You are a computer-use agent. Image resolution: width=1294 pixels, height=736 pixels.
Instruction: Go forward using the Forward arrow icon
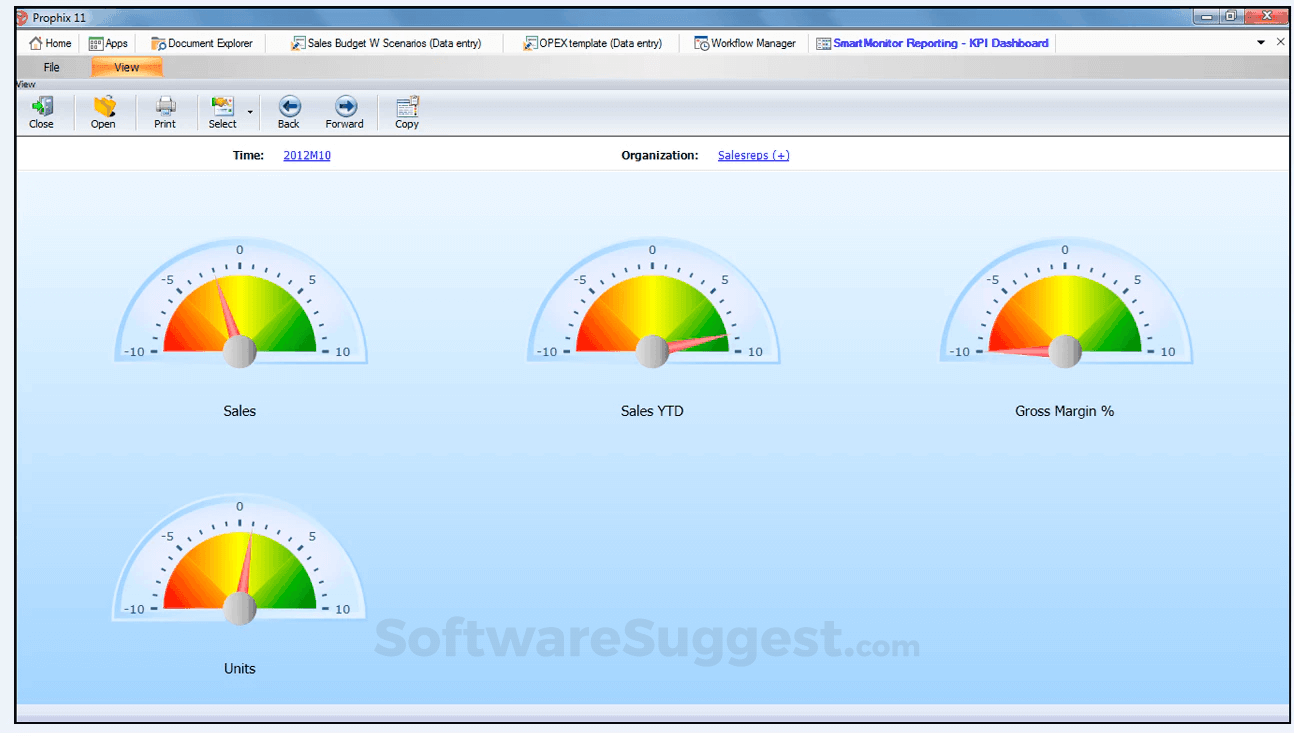pos(345,111)
